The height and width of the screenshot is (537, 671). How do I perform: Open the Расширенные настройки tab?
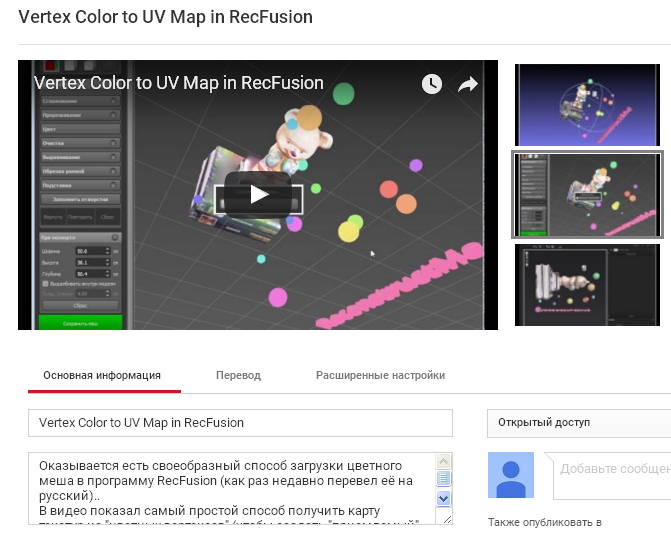(x=380, y=375)
